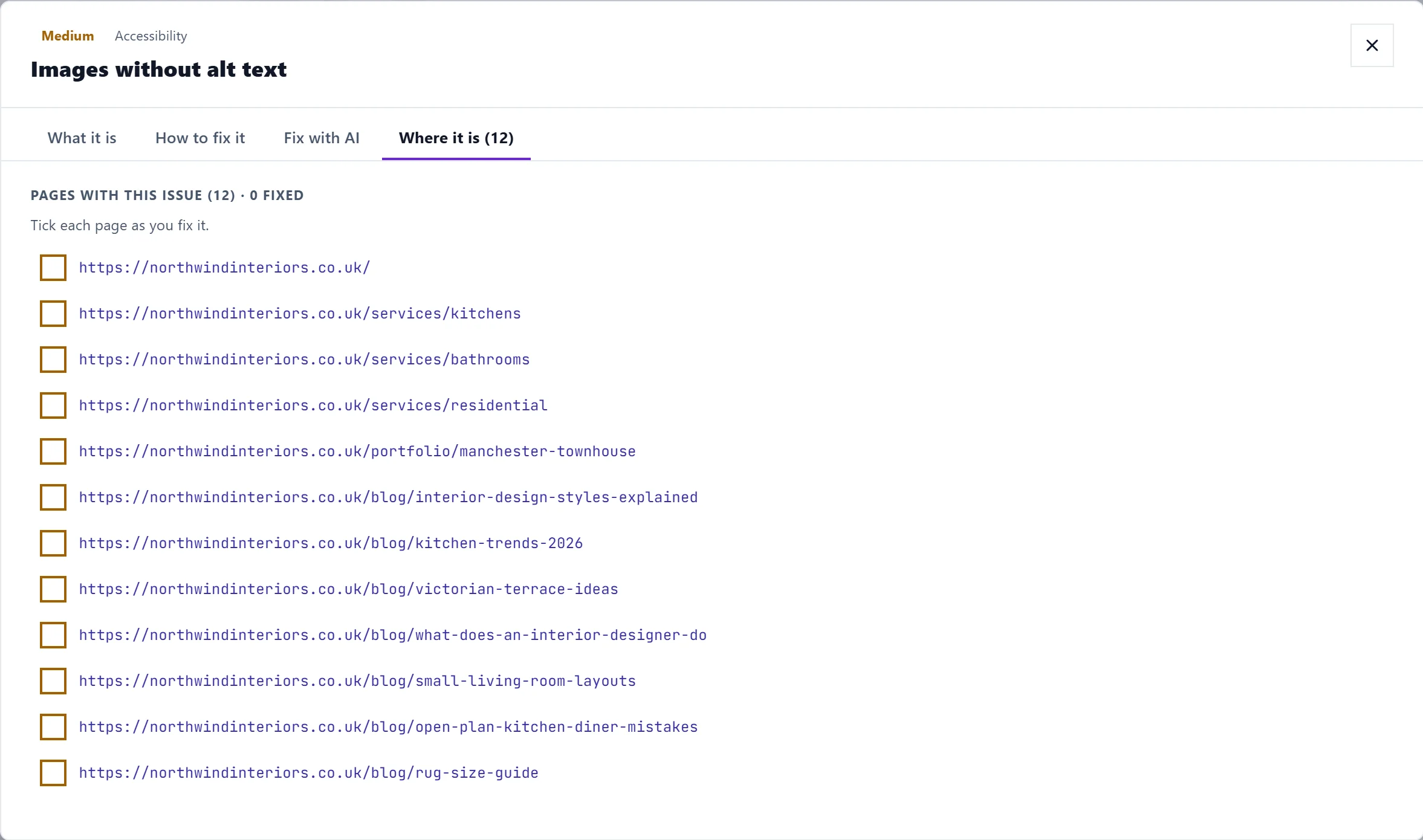Open the How to fix it tab
Viewport: 1423px width, 840px height.
coord(200,138)
